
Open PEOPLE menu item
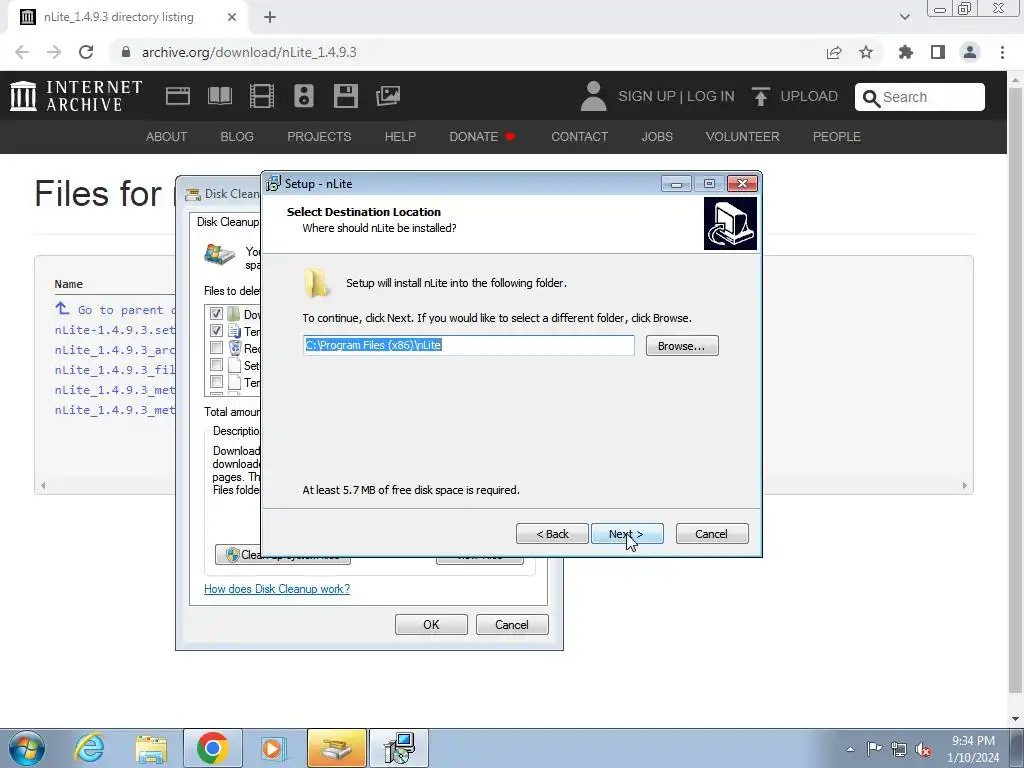click(837, 136)
